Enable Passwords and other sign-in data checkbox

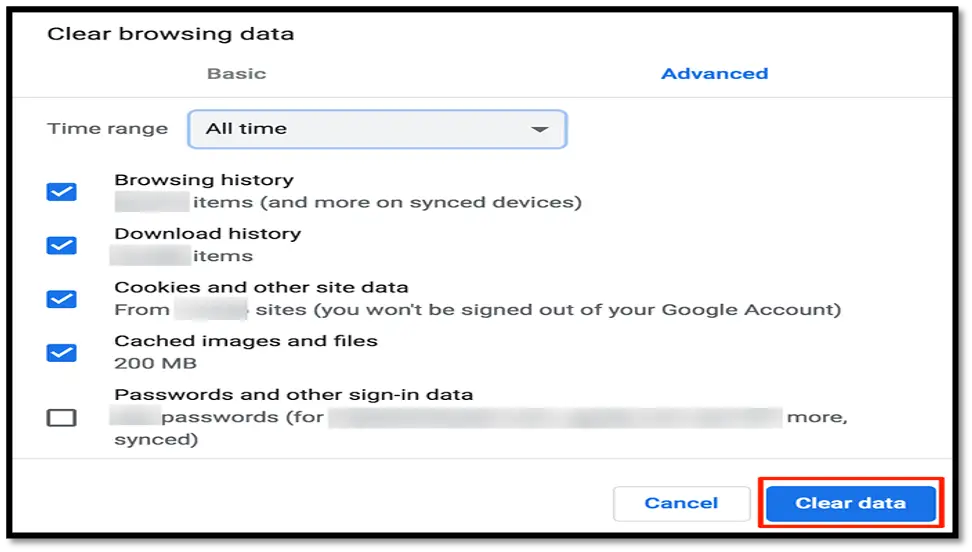point(62,417)
